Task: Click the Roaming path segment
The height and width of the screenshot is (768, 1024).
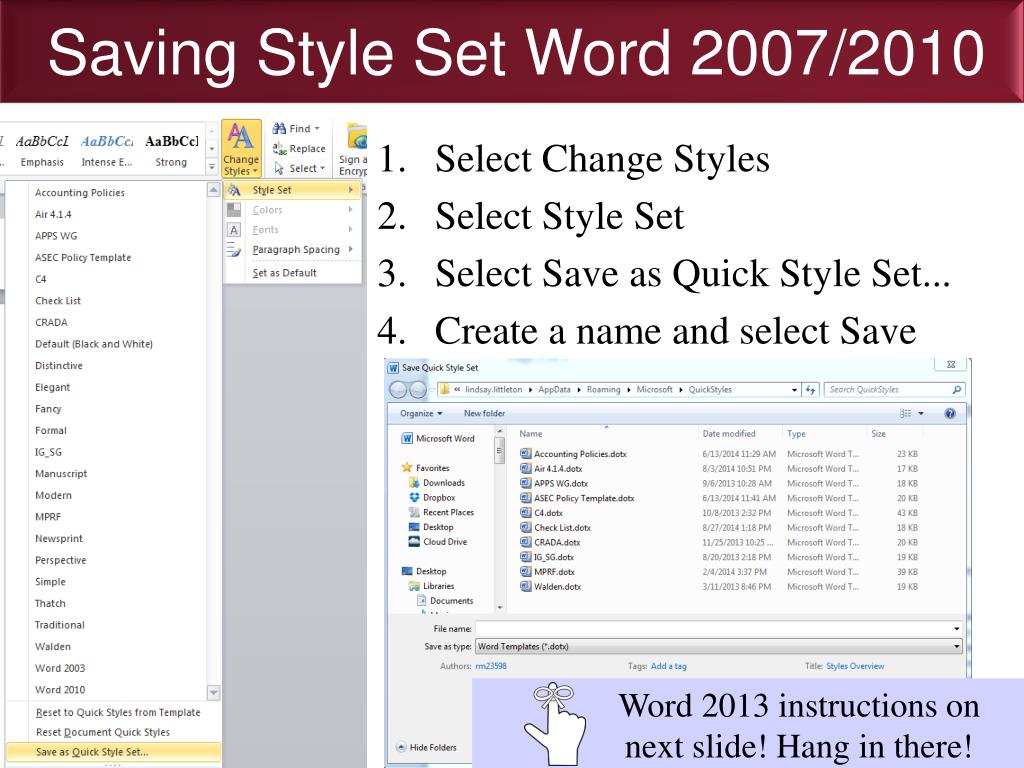Action: pos(603,389)
